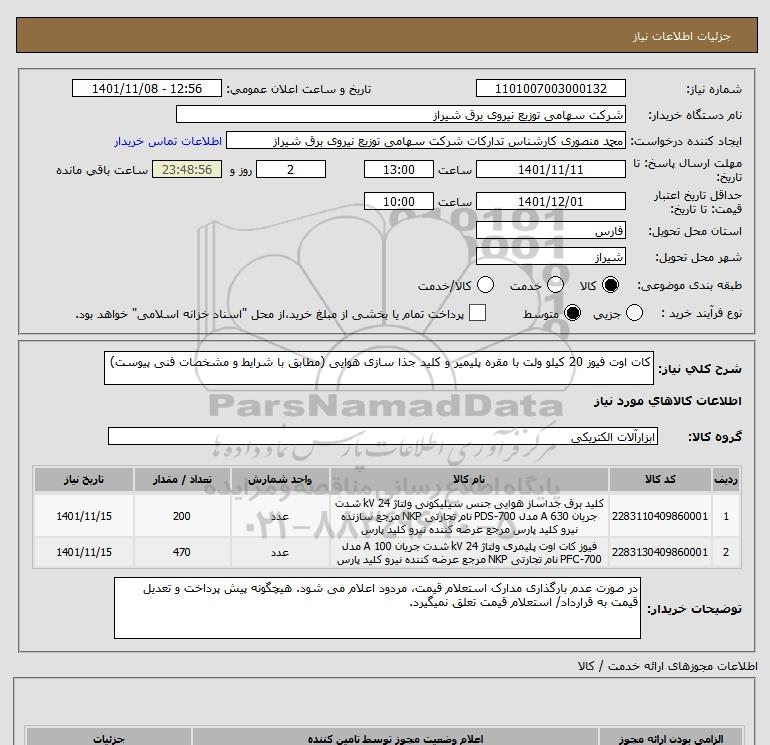Click the PFC-700 polymer cutout fuse item name
Viewport: 770px width, 745px height.
click(469, 552)
